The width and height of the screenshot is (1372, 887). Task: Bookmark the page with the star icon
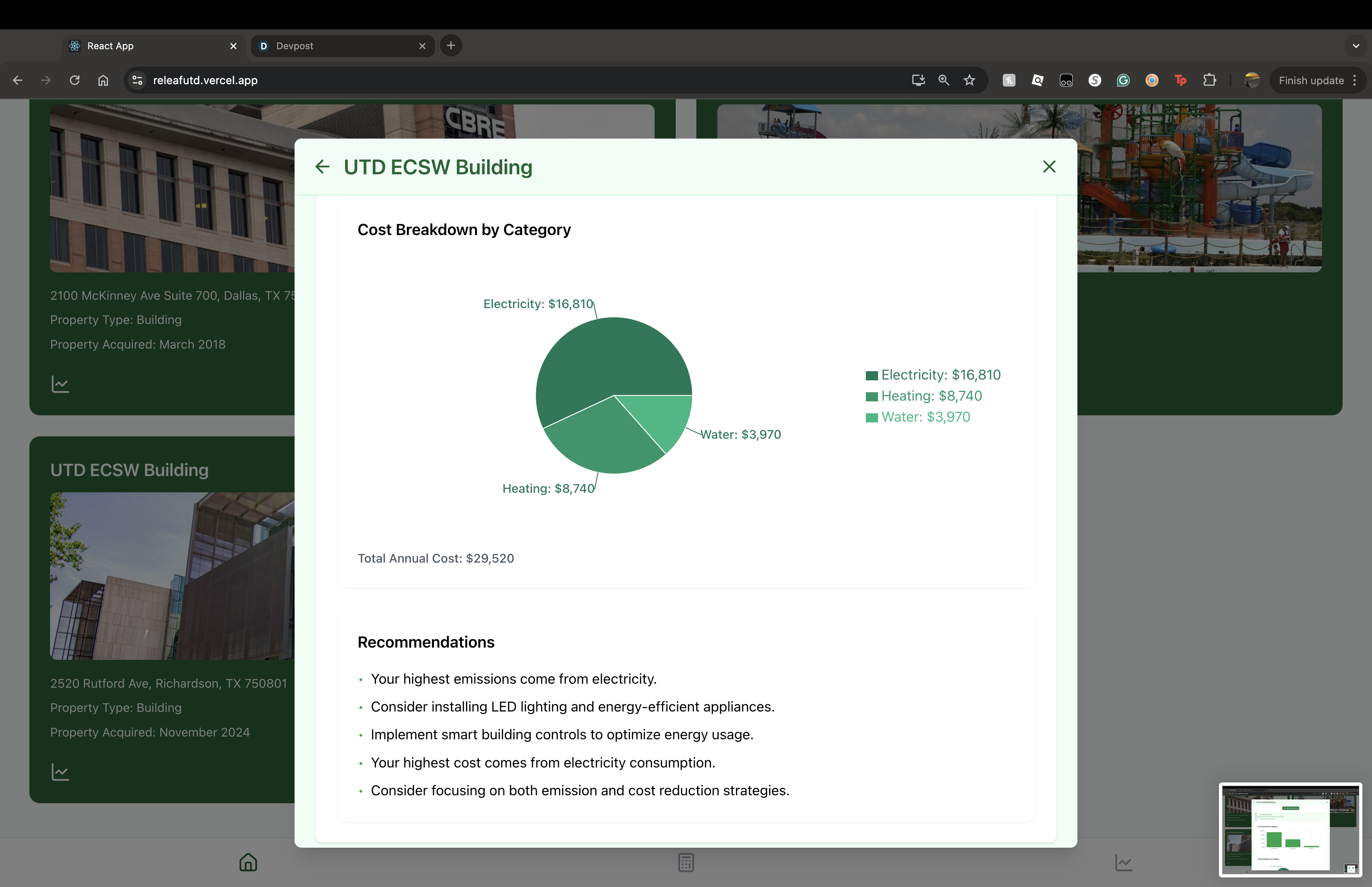969,81
